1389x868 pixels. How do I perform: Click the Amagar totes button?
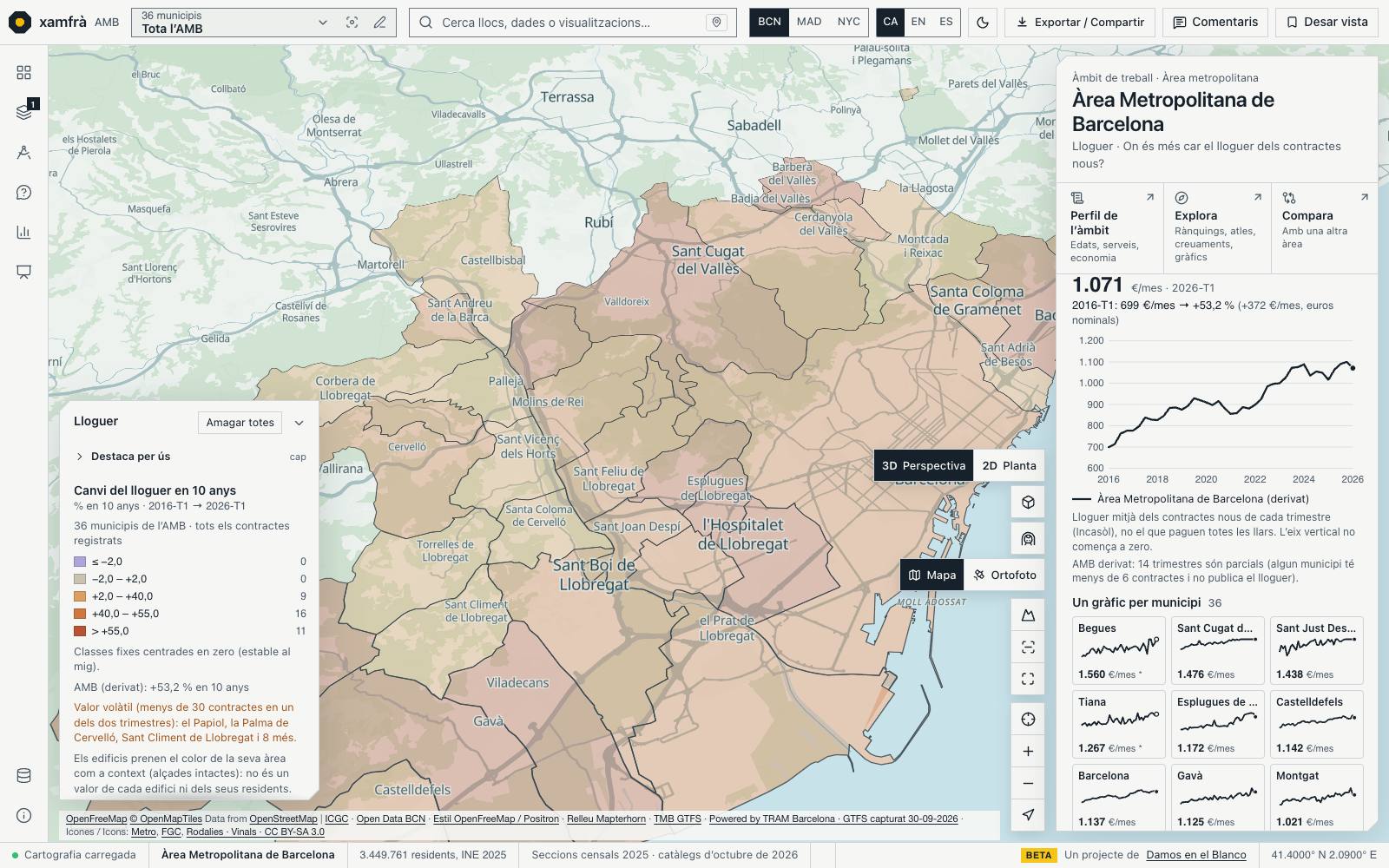[x=240, y=423]
